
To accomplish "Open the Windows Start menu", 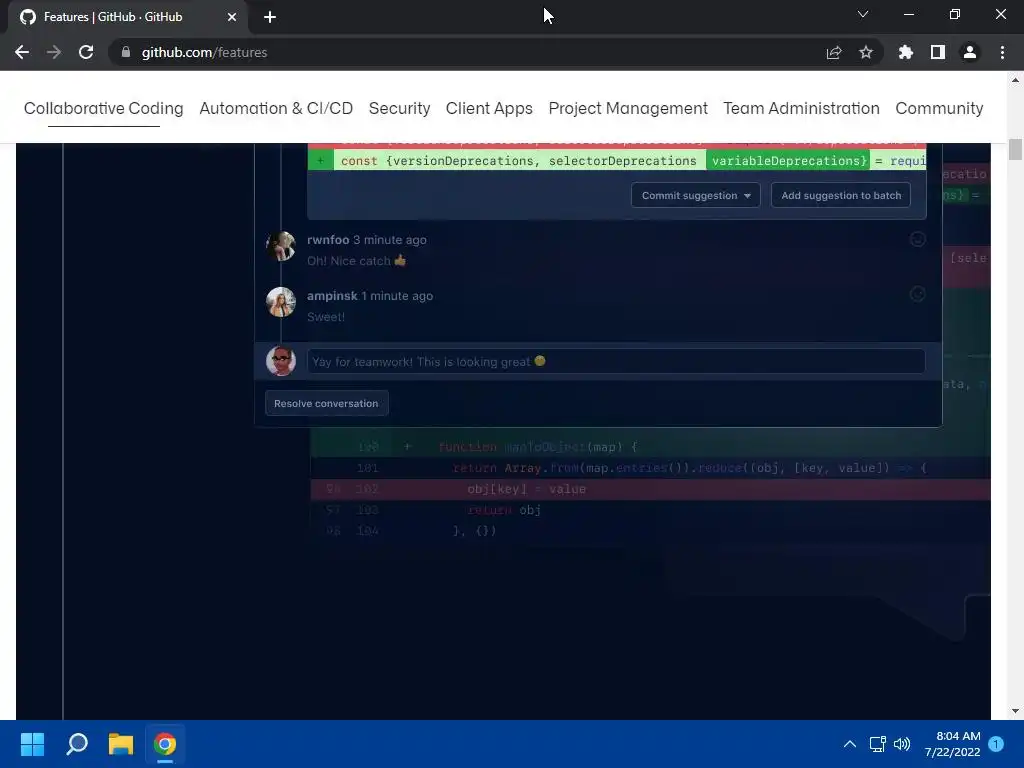I will coord(32,744).
